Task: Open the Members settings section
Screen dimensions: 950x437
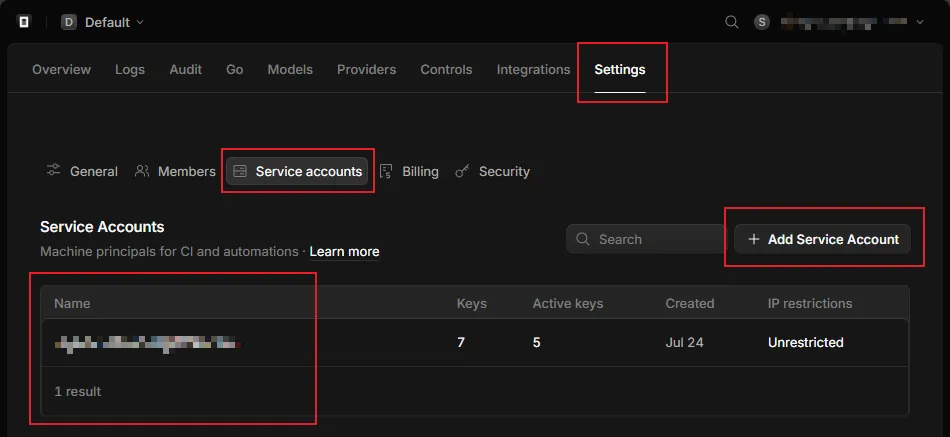Action: 176,172
